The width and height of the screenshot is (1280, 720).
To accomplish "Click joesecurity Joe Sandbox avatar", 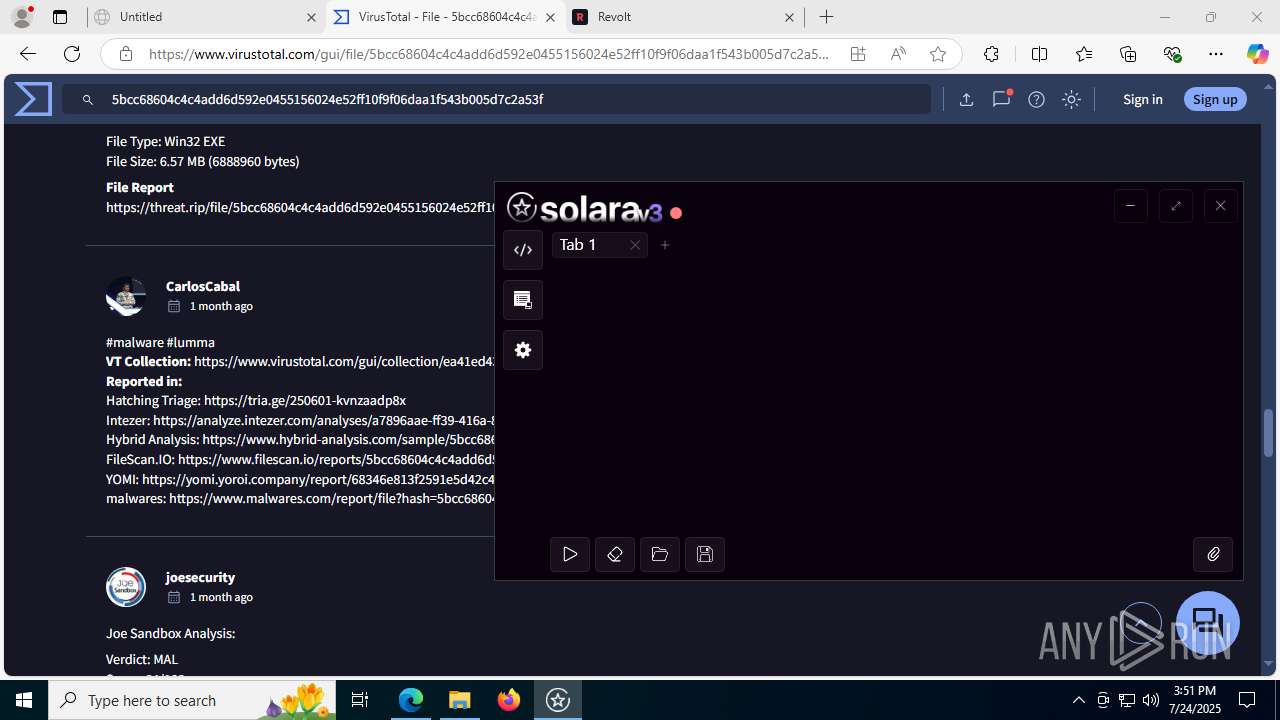I will [x=126, y=587].
